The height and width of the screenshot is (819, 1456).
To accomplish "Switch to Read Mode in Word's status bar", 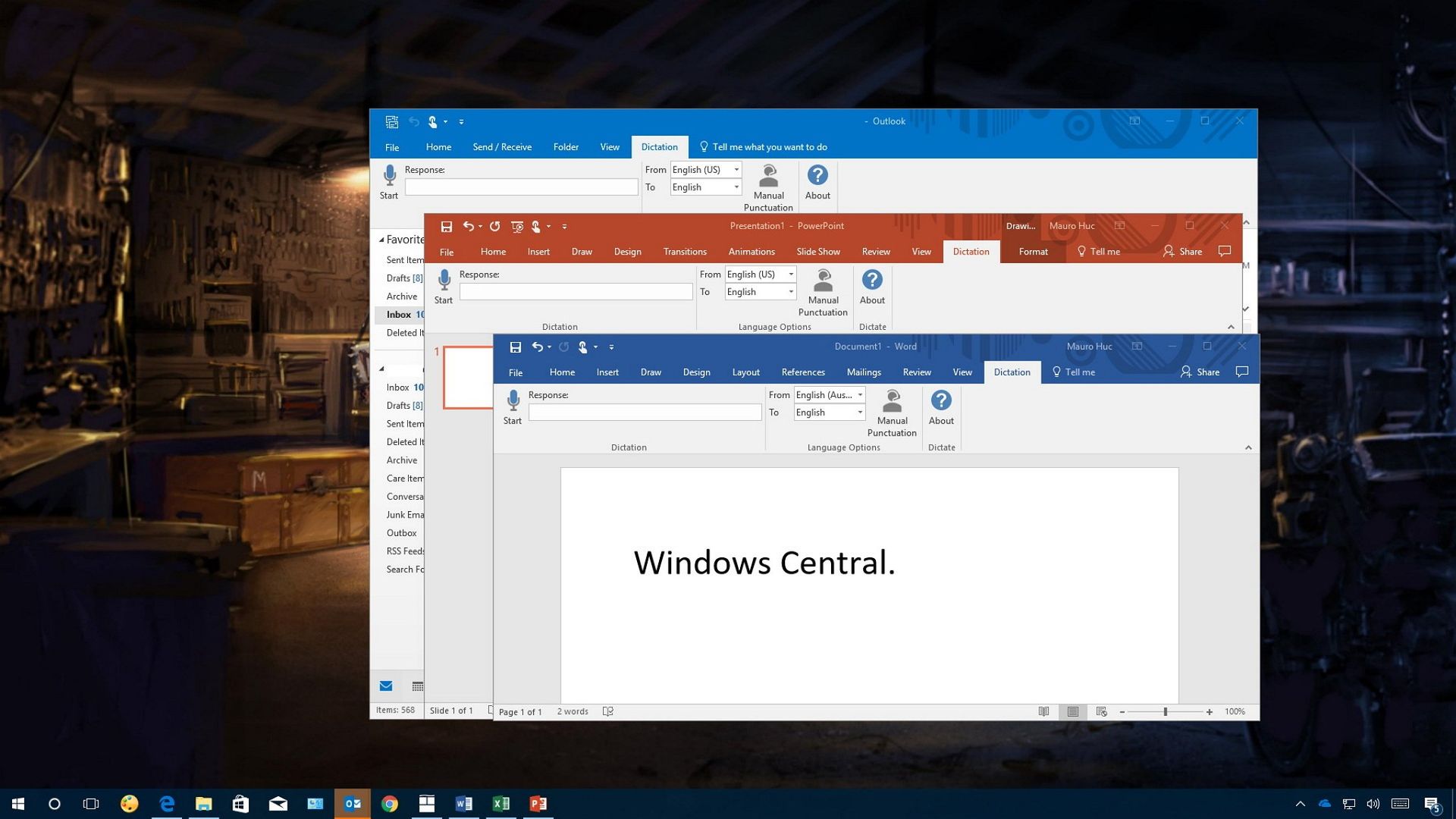I will point(1043,711).
